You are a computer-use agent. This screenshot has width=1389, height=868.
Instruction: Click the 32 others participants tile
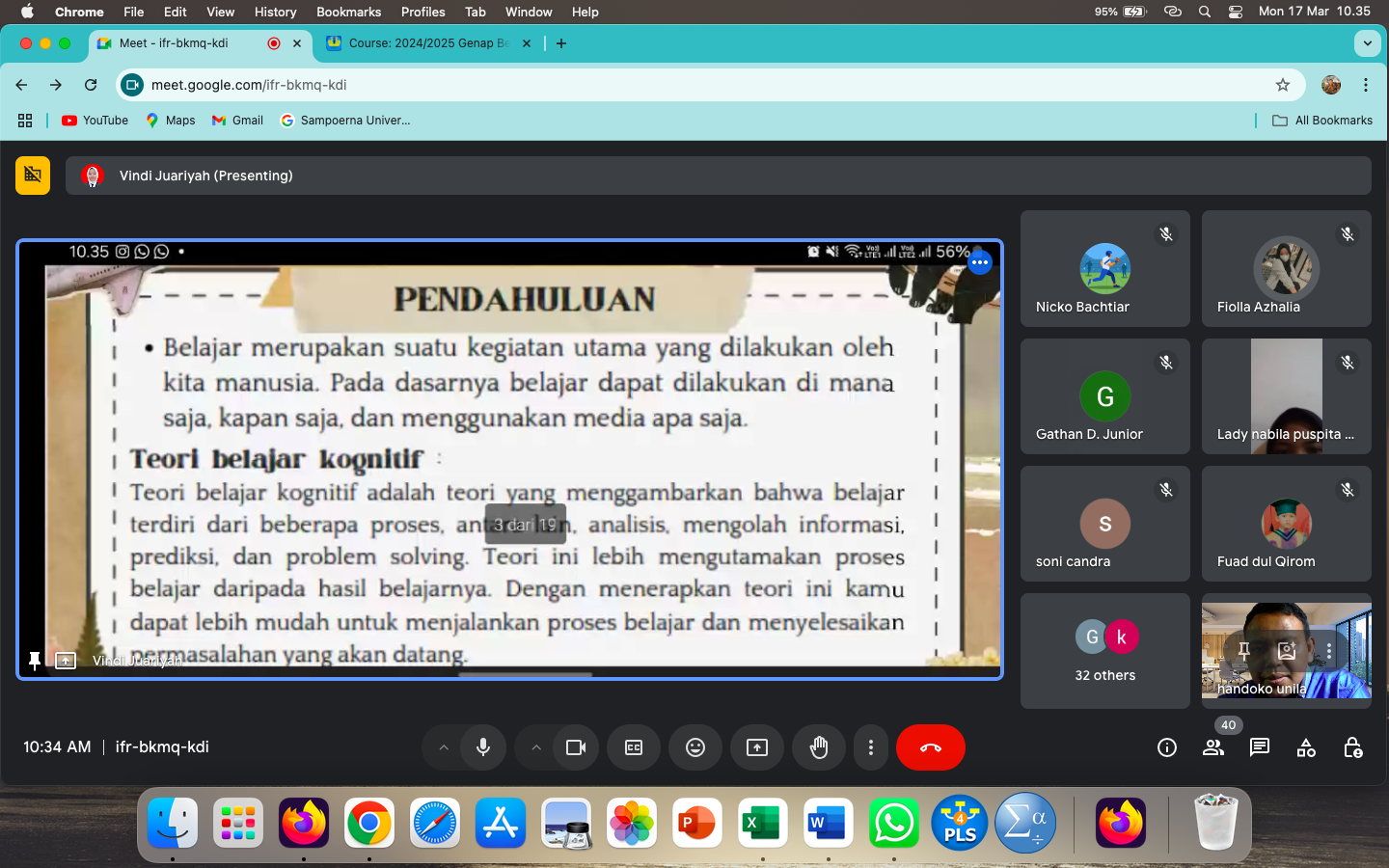tap(1105, 651)
